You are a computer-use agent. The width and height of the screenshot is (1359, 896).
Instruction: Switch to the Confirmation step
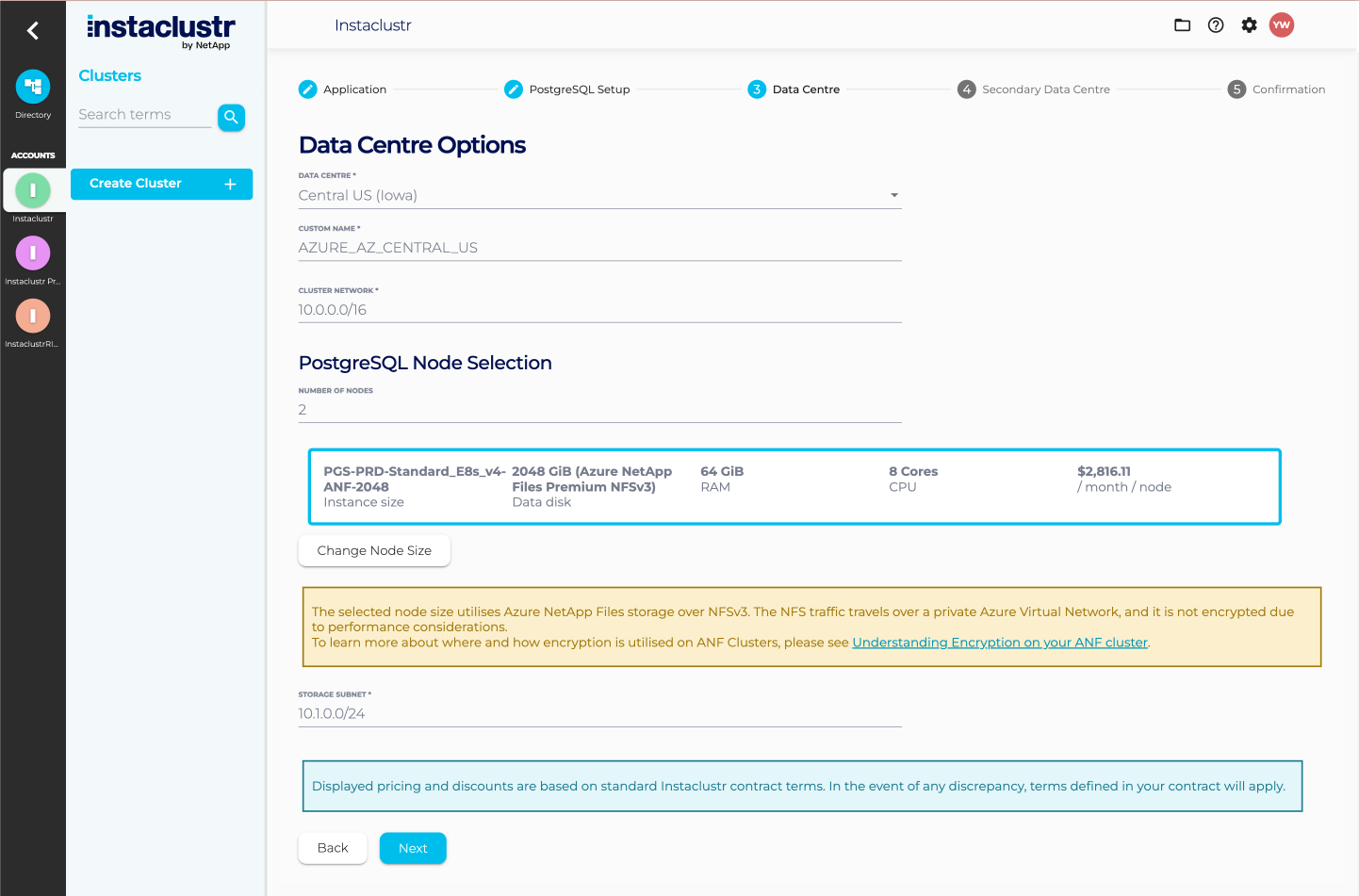click(1276, 89)
